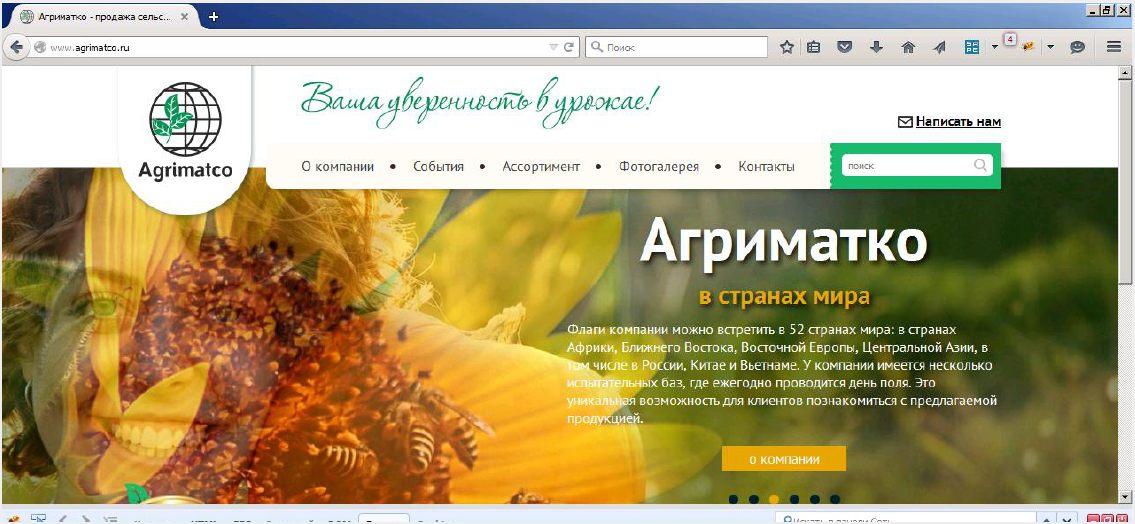Open the Firefox hamburger menu

[1114, 47]
